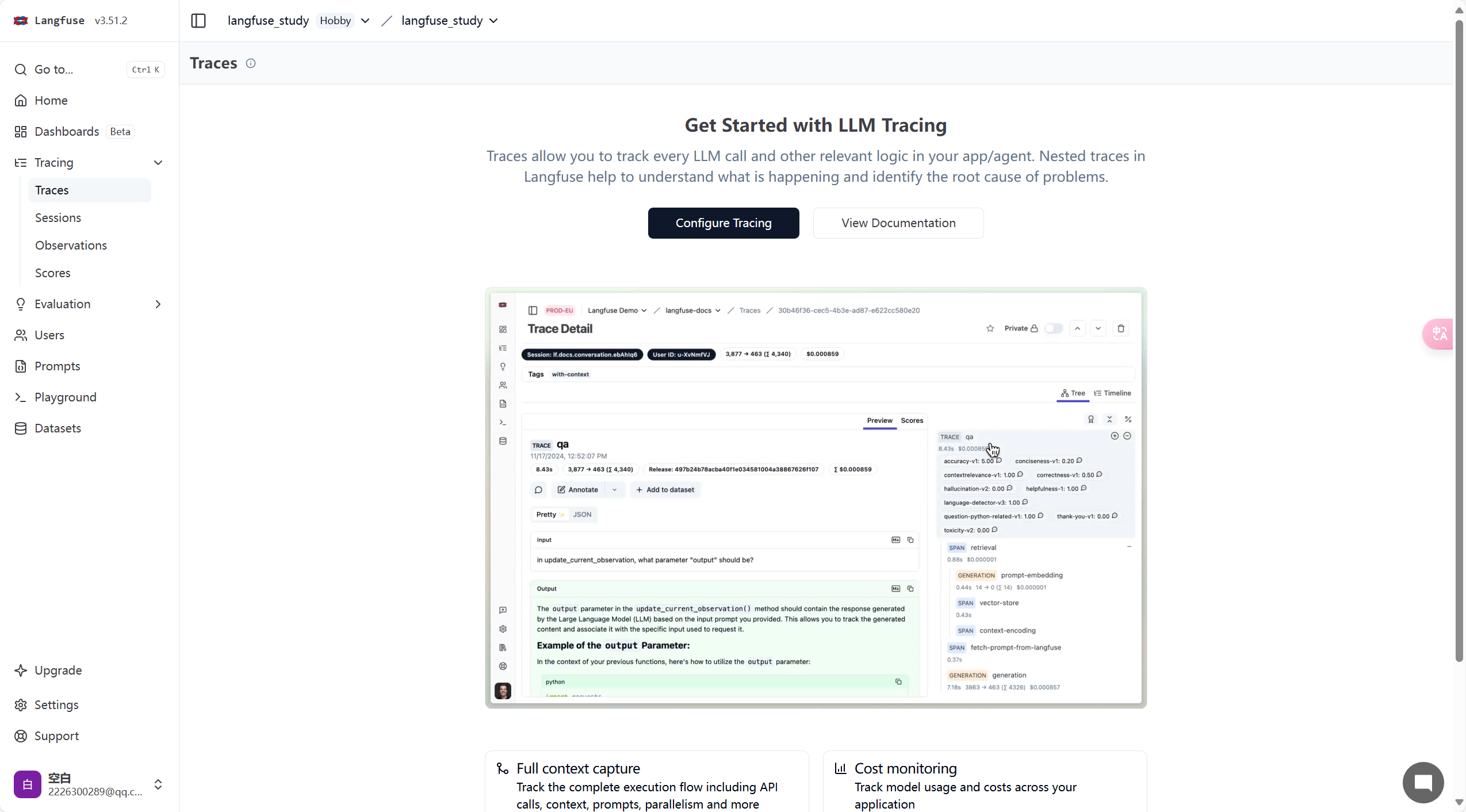Click the Traces page title
This screenshot has width=1466, height=812.
(x=213, y=63)
